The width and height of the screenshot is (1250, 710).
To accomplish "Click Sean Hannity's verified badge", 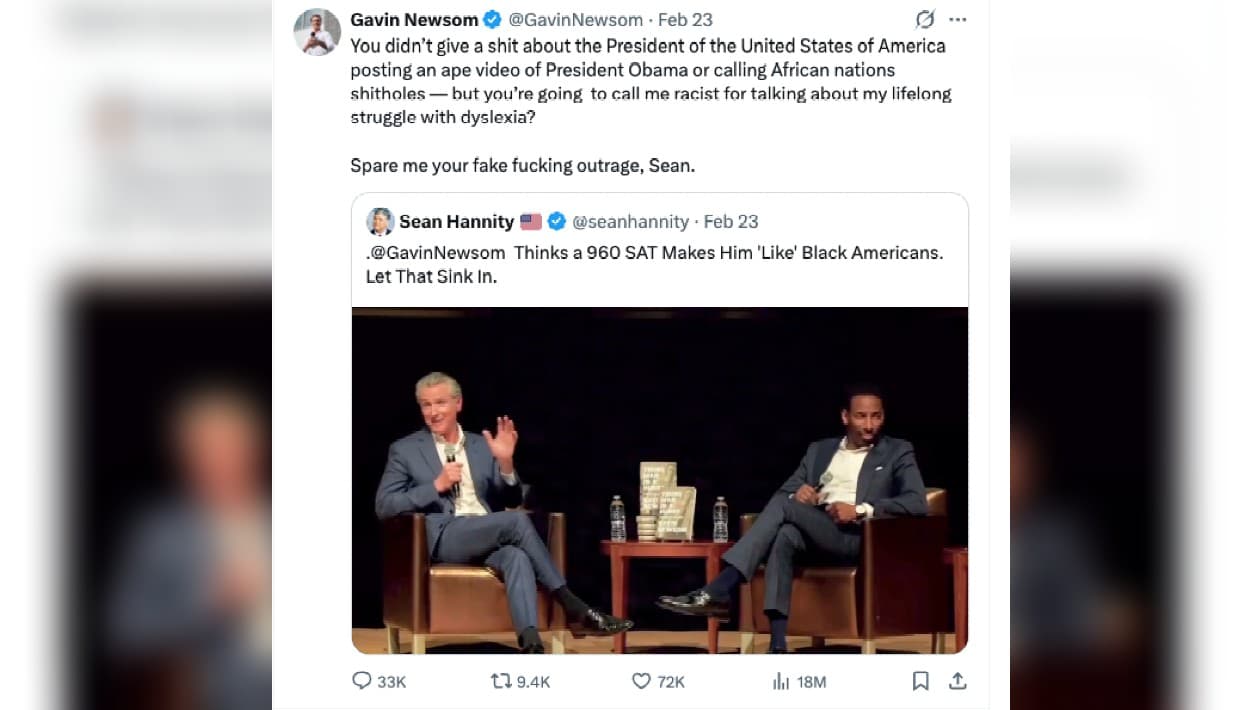I will (x=557, y=222).
